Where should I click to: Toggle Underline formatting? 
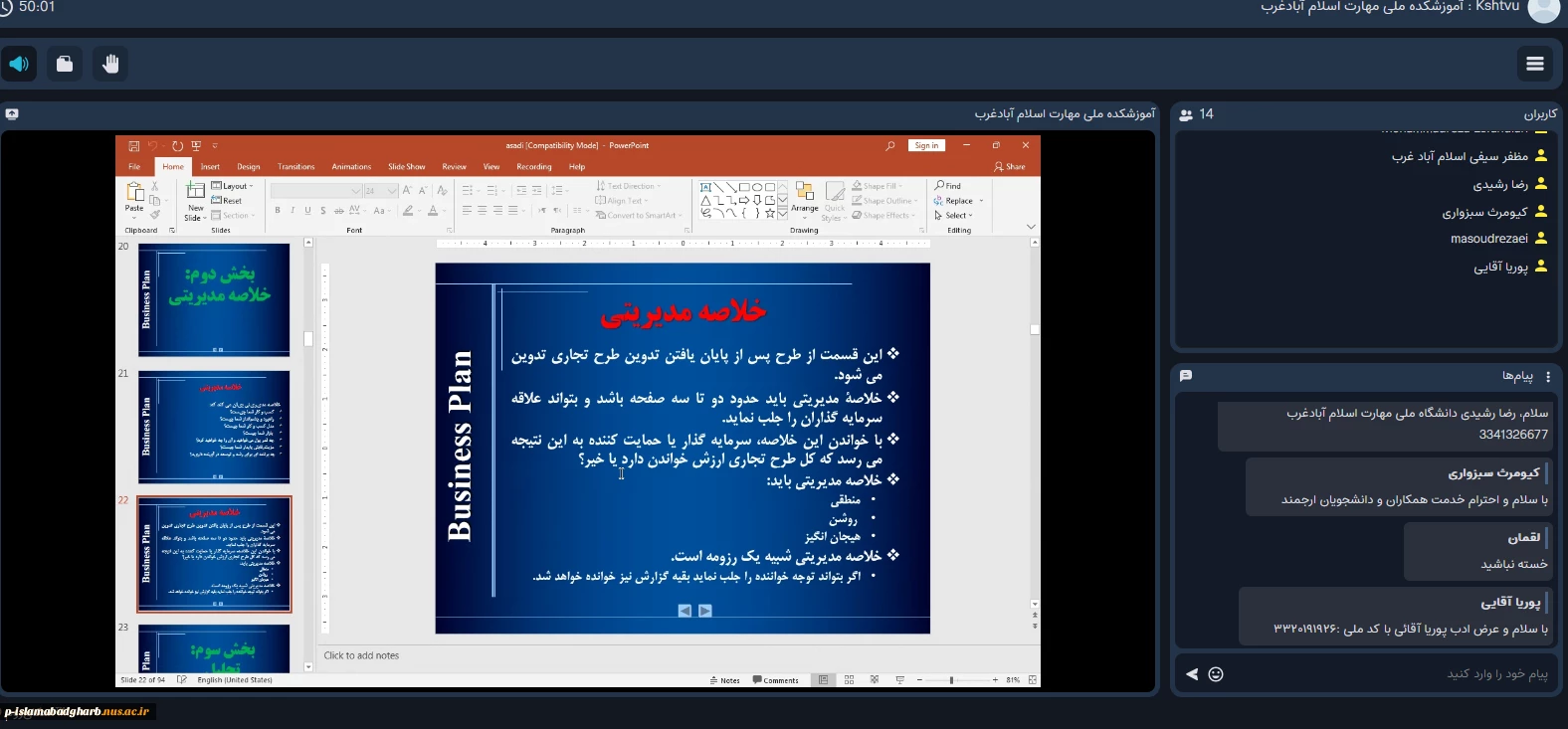(308, 211)
